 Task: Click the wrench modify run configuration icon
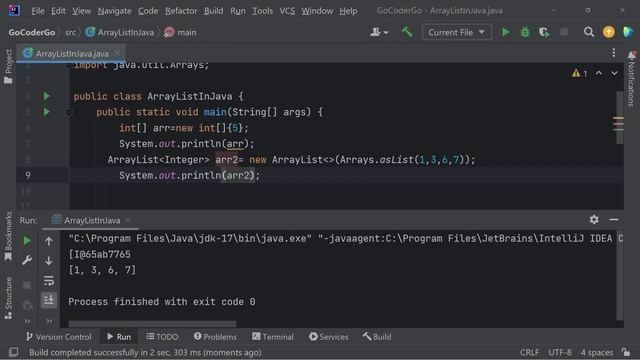(x=27, y=260)
